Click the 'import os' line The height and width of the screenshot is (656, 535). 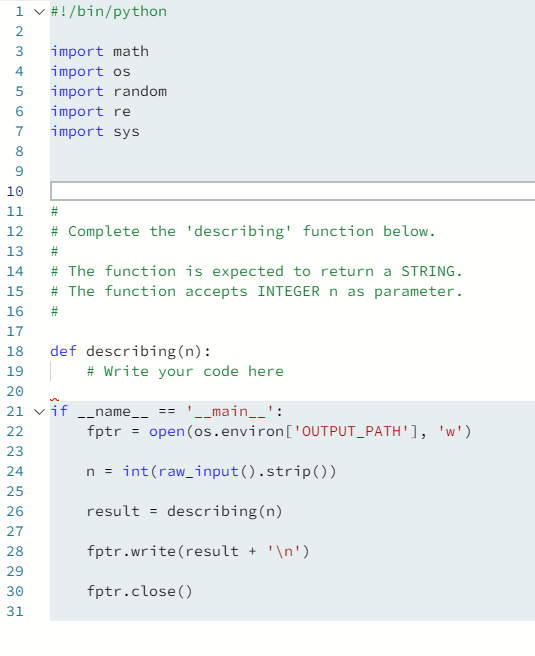(91, 72)
